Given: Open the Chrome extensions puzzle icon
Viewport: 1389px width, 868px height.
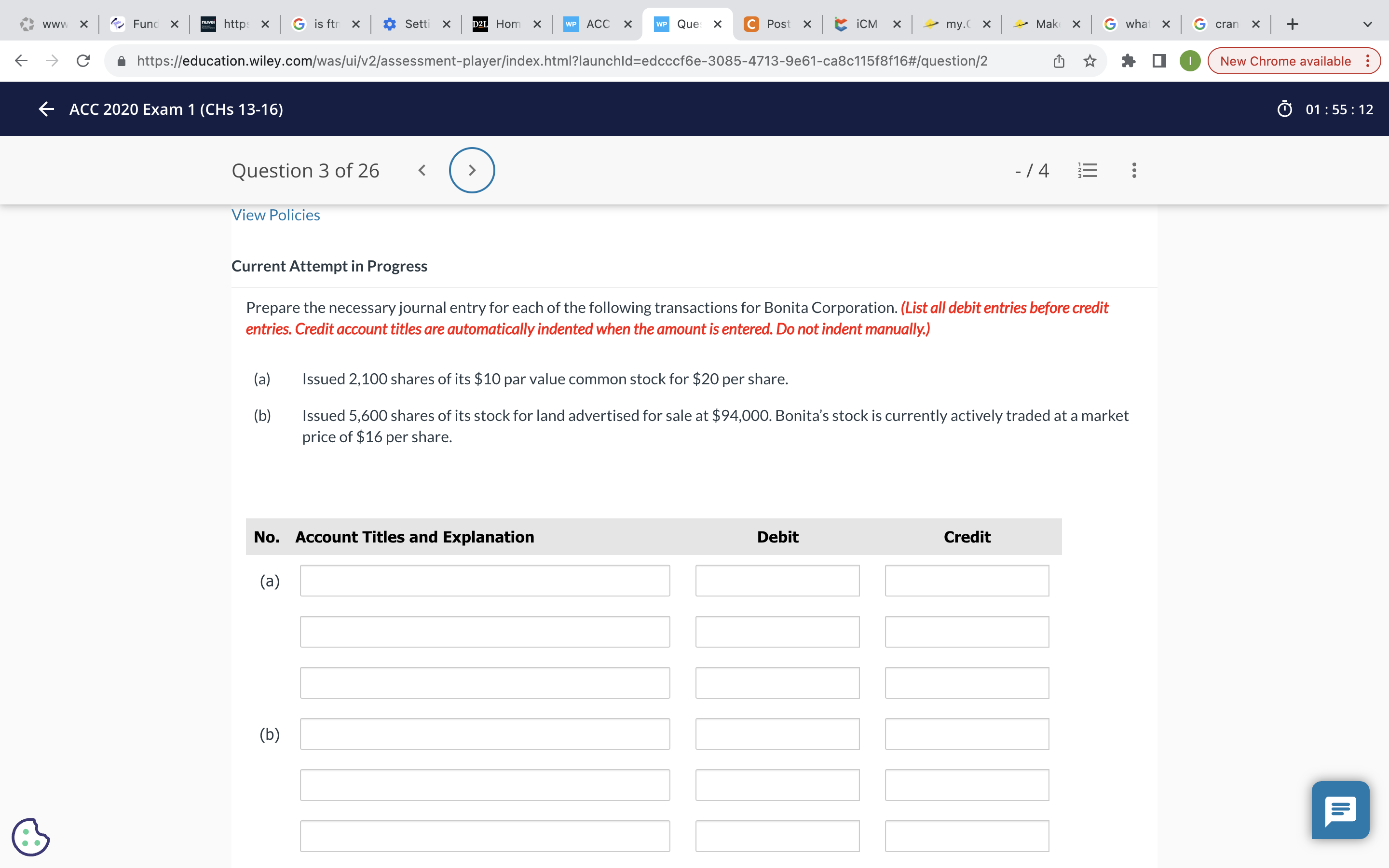Looking at the screenshot, I should (1128, 61).
